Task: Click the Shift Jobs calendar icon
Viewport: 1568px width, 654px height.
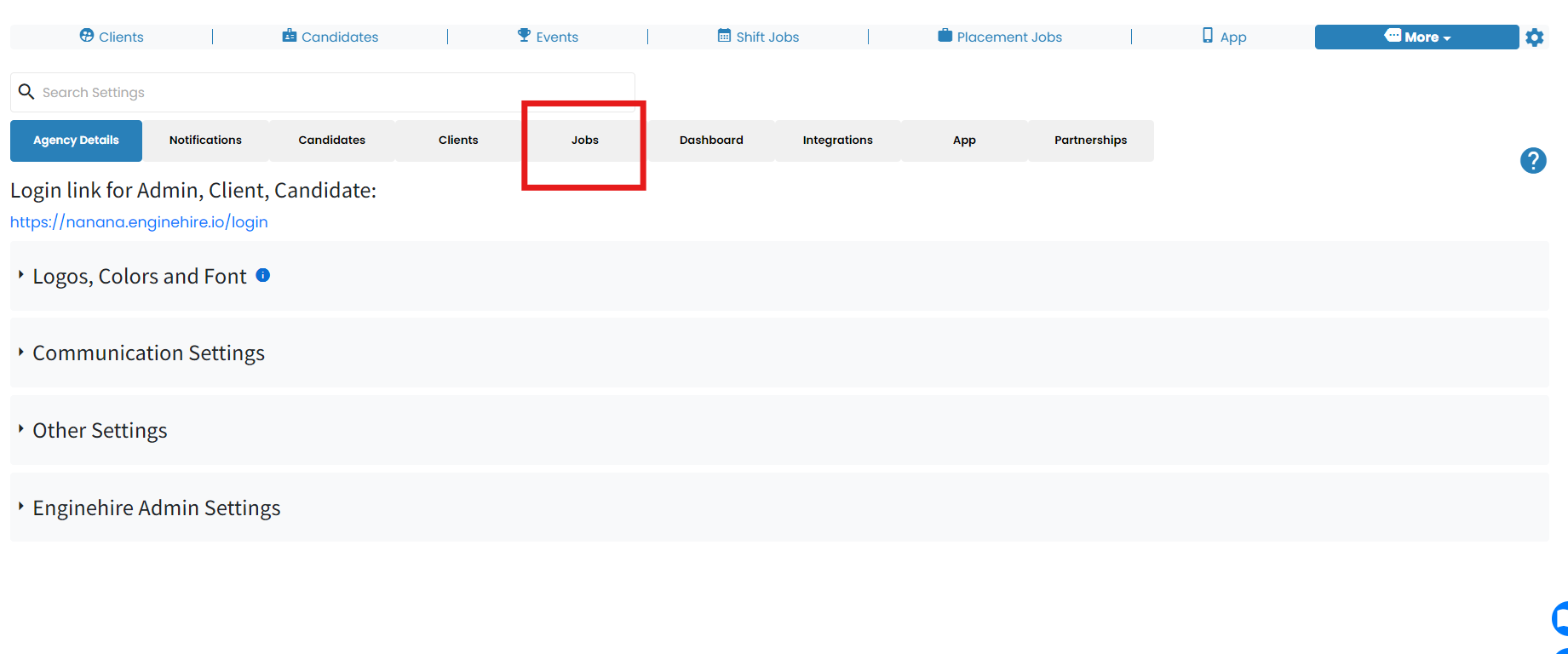Action: (x=724, y=36)
